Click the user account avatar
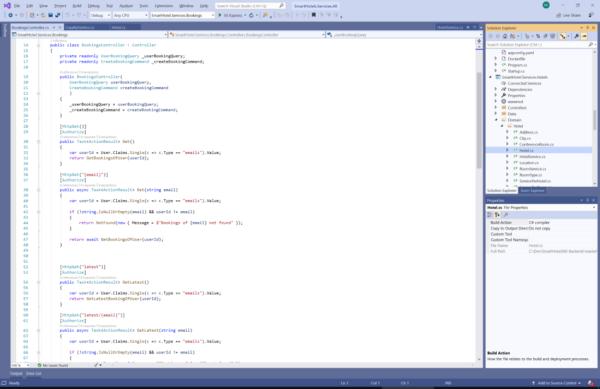600x389 pixels. [x=546, y=5]
